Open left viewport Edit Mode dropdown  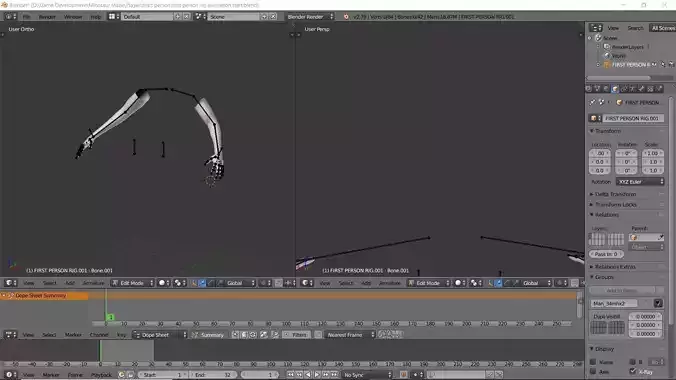(132, 283)
